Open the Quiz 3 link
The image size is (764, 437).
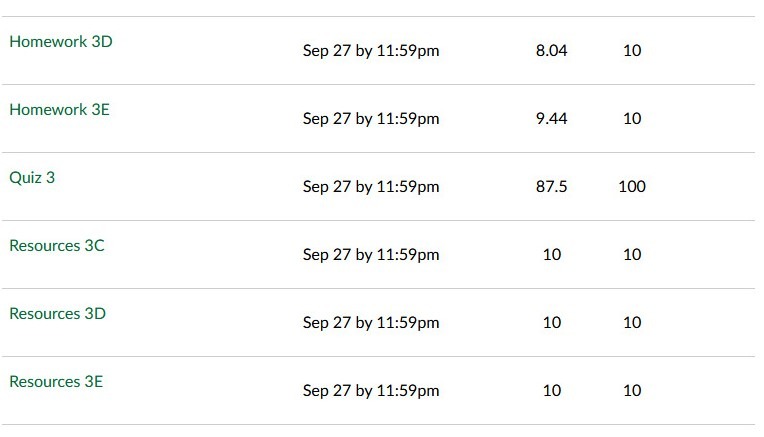[32, 178]
